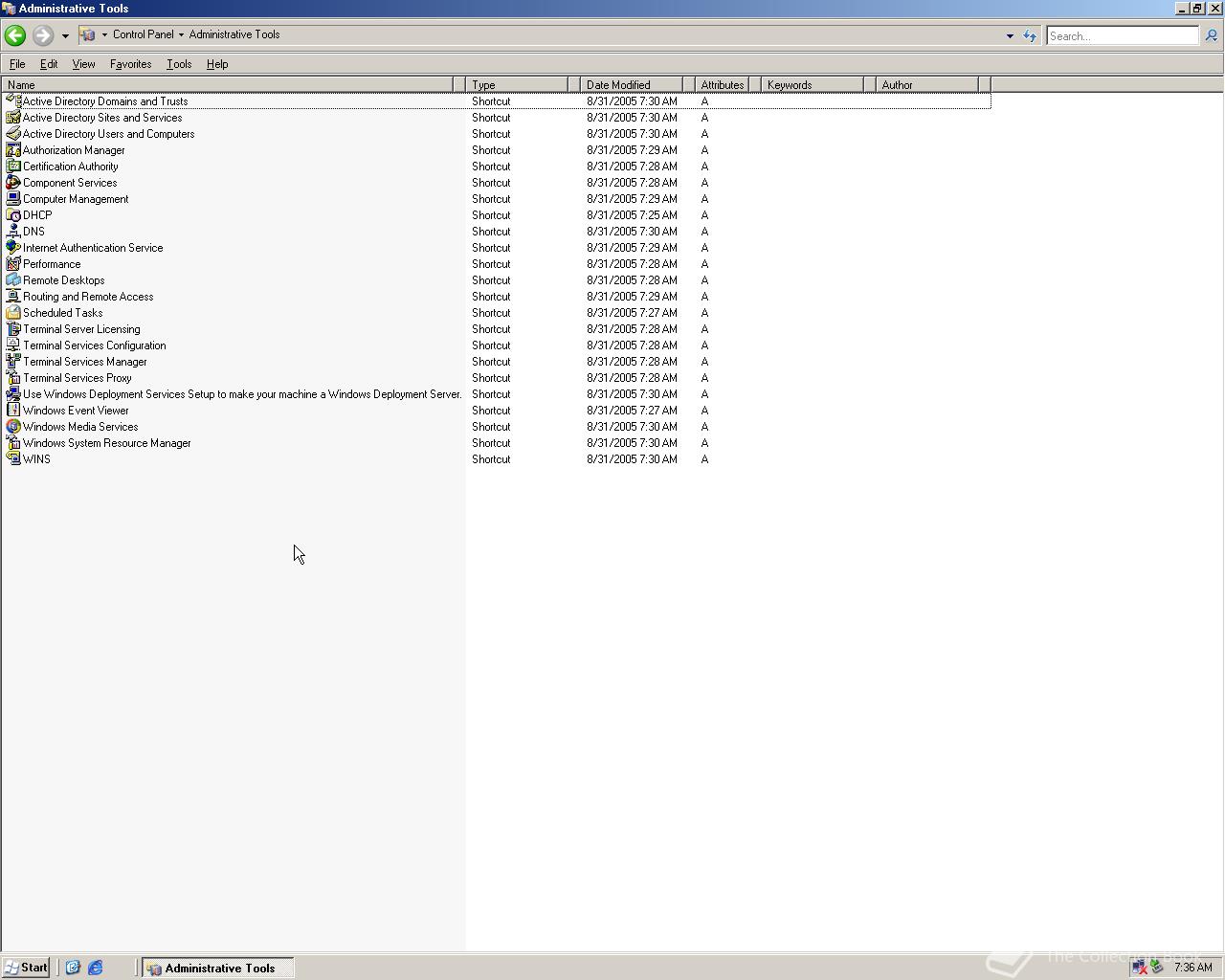Click the Shortcut type cell for Performance
This screenshot has height=980, width=1225.
tap(491, 264)
